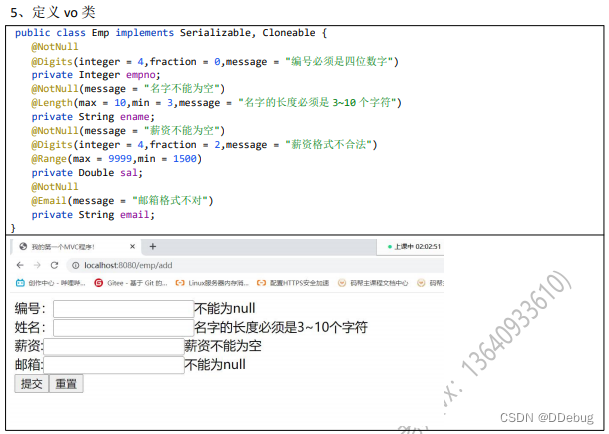Select the 我的第一个MVC程序 browser tab
609x434 pixels.
(x=77, y=247)
